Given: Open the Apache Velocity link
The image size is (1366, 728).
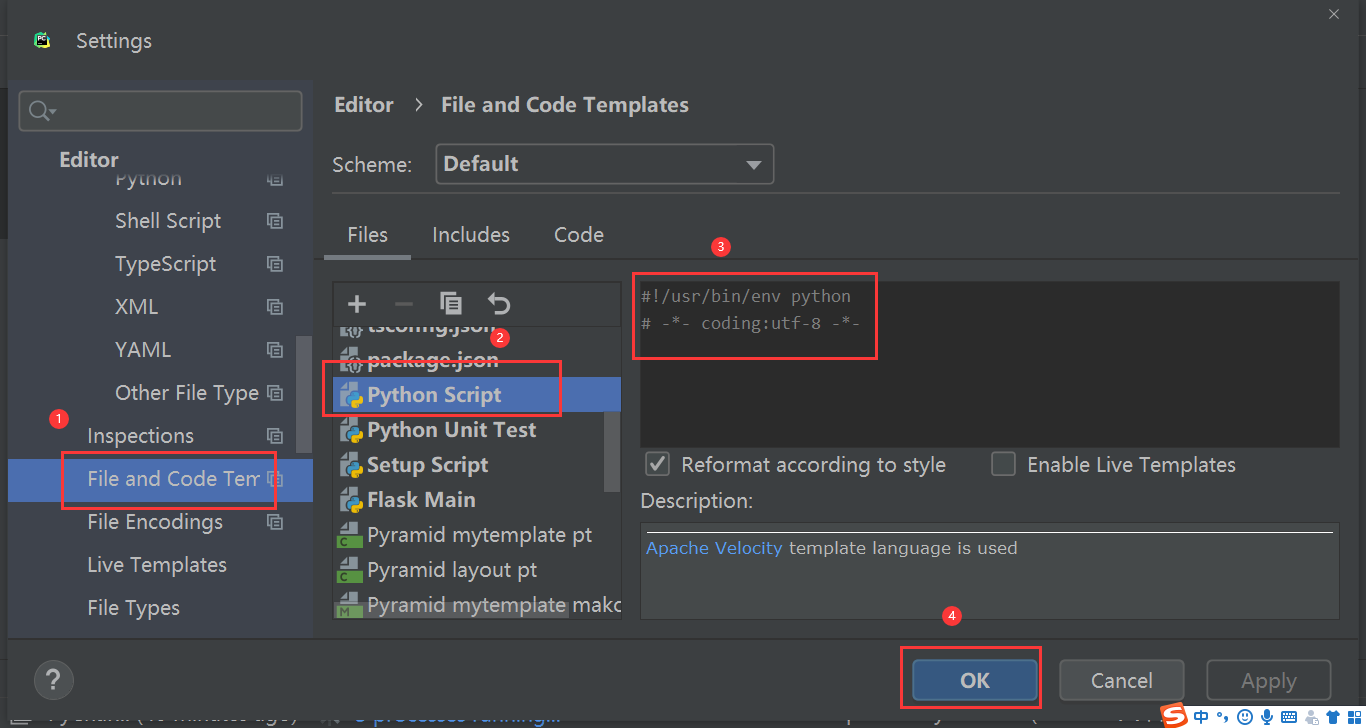Looking at the screenshot, I should tap(714, 548).
